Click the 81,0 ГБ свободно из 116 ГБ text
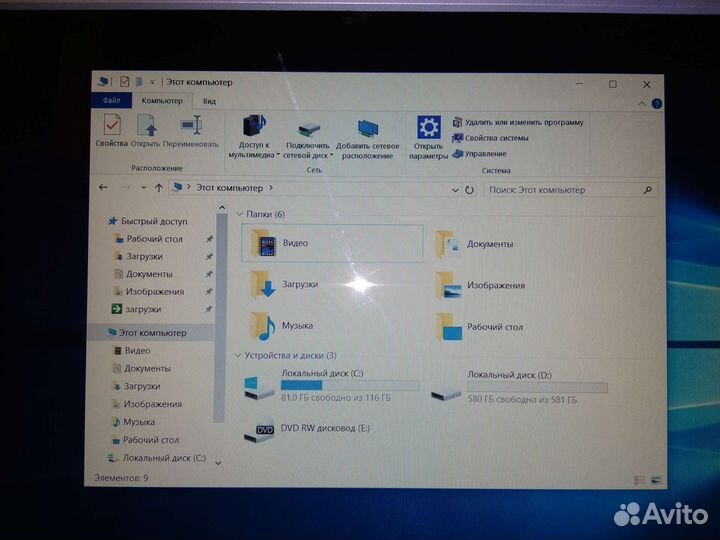 click(336, 398)
